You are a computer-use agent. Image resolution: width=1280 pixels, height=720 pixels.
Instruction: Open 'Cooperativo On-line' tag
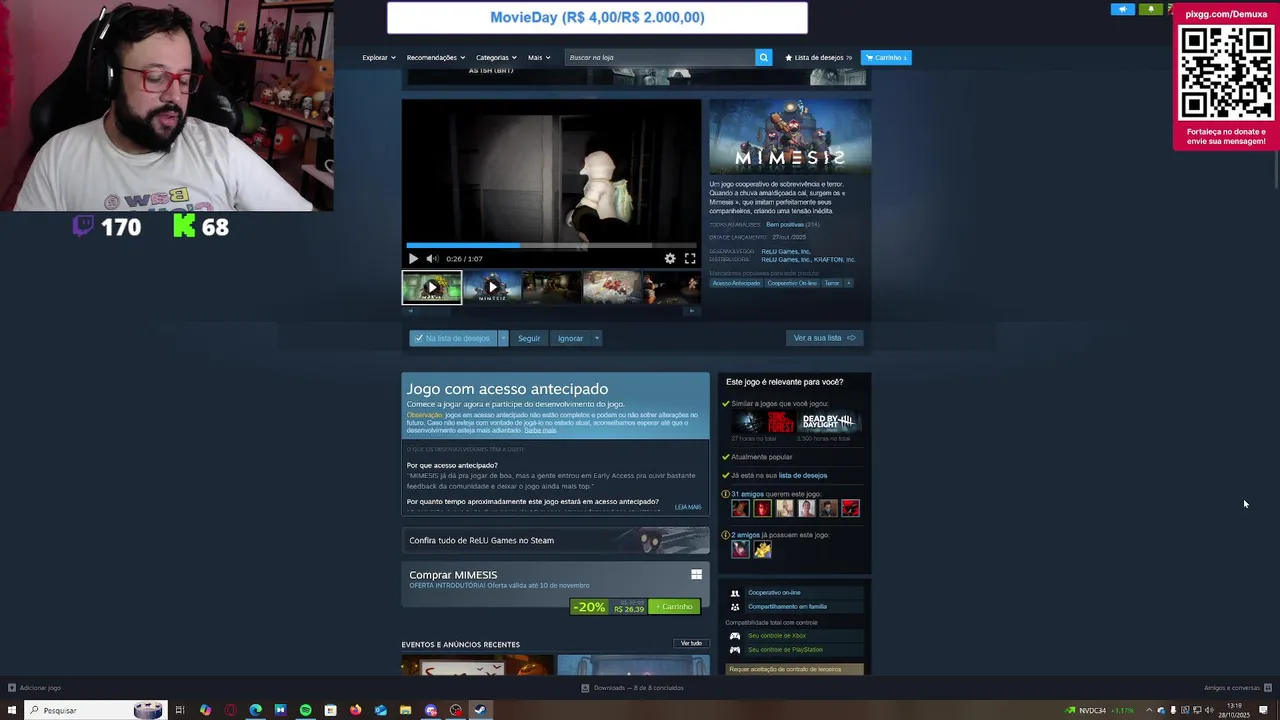coord(792,283)
